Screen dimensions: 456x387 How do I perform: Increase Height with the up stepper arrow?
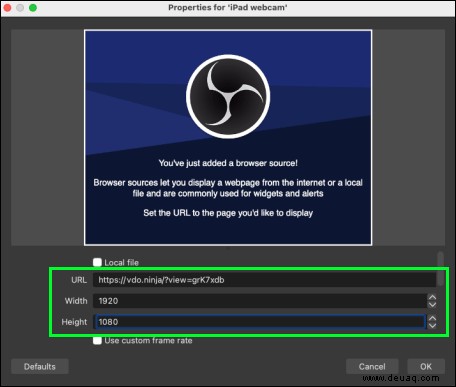432,318
